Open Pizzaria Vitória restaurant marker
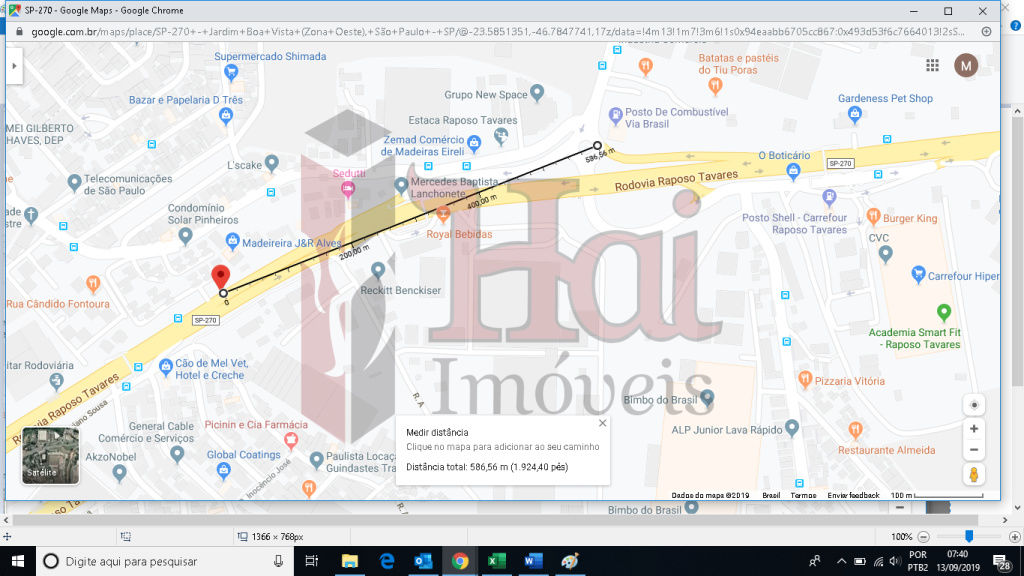Image resolution: width=1024 pixels, height=576 pixels. point(805,379)
